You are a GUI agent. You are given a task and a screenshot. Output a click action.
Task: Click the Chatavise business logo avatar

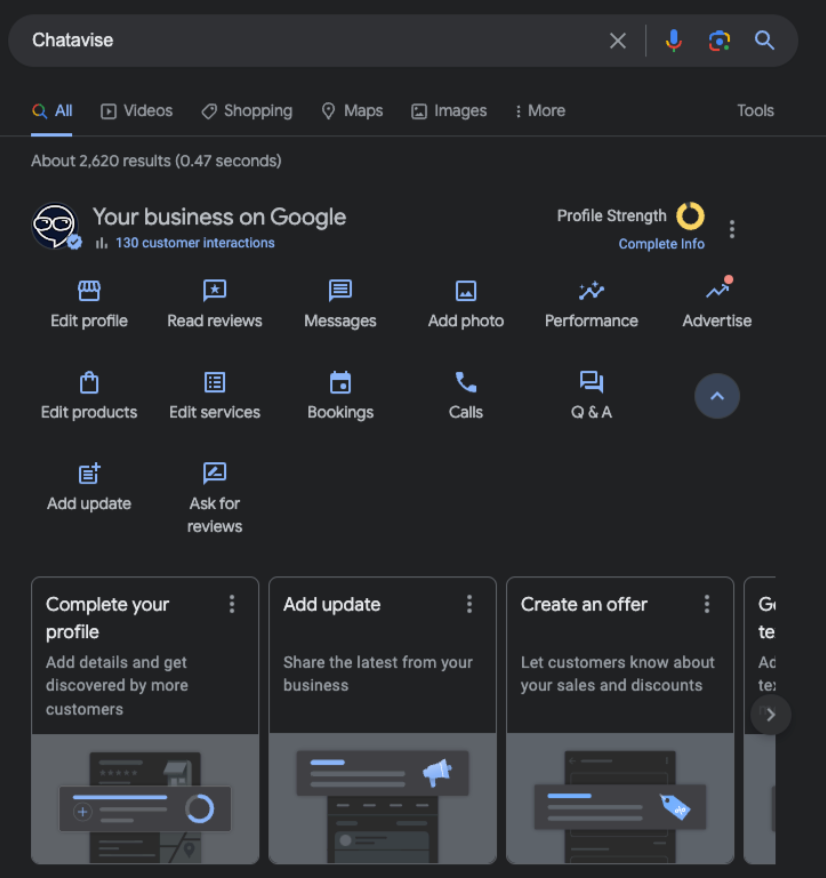click(x=55, y=226)
